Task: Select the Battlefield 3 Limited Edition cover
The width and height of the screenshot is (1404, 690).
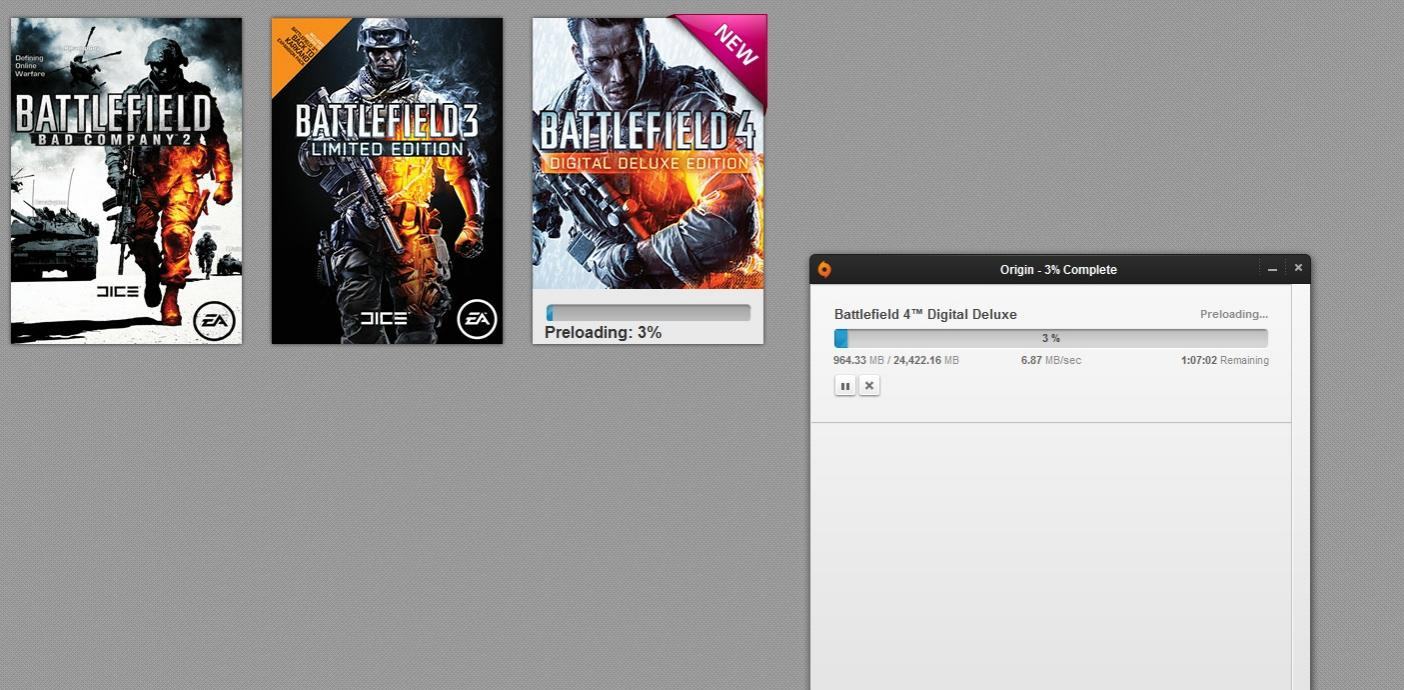Action: click(x=387, y=181)
